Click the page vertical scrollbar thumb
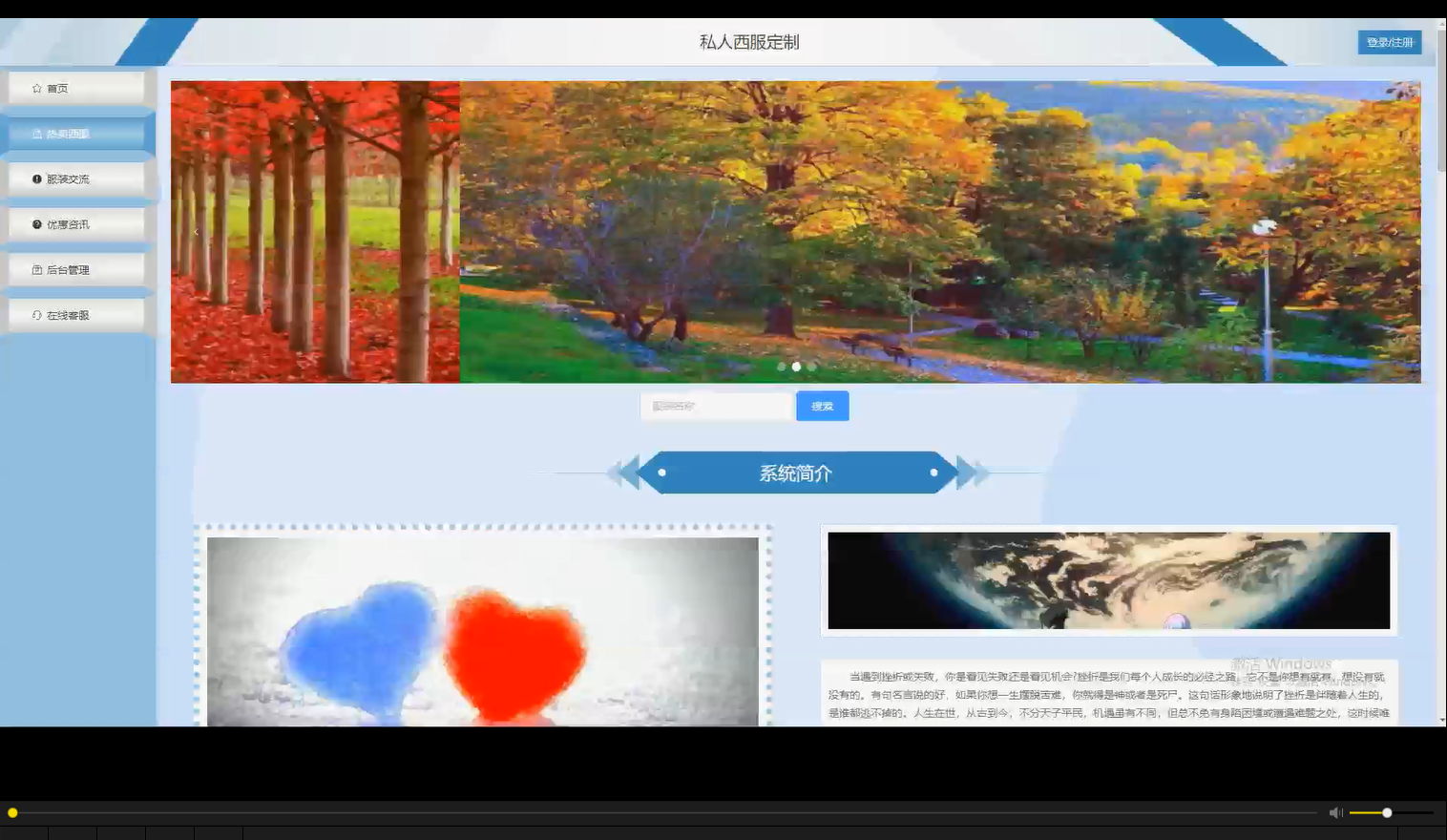The height and width of the screenshot is (840, 1447). [x=1441, y=100]
